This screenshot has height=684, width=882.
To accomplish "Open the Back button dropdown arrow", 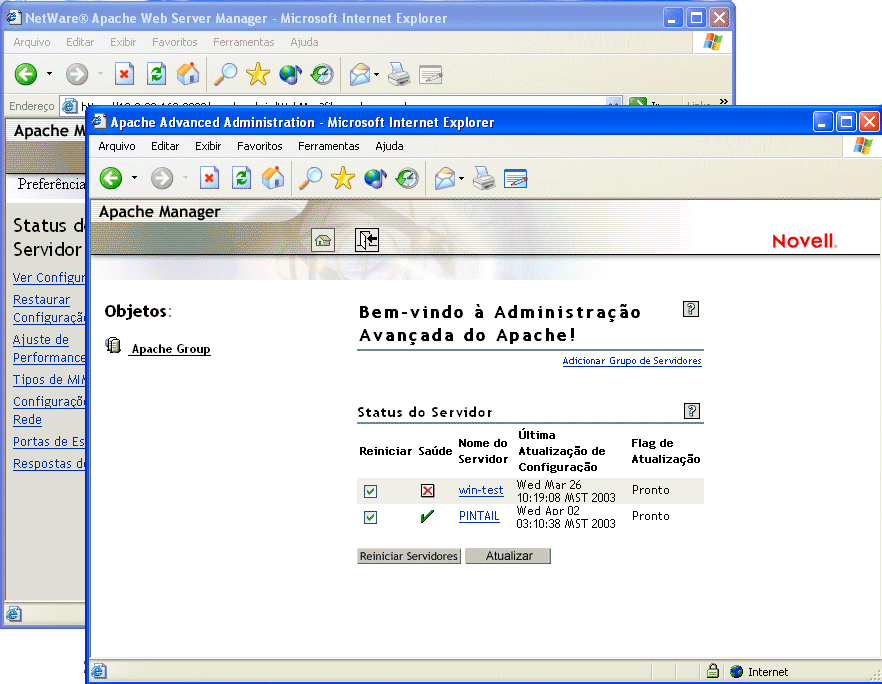I will [132, 178].
